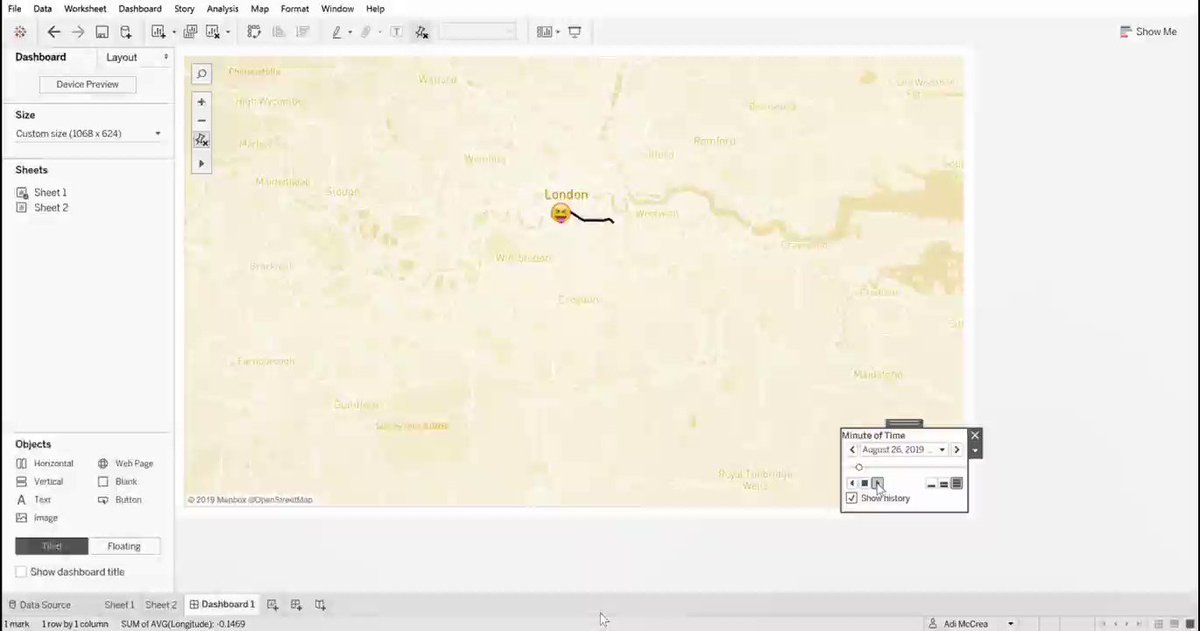Enable Show dashboard title checkbox
The width and height of the screenshot is (1200, 631).
21,572
